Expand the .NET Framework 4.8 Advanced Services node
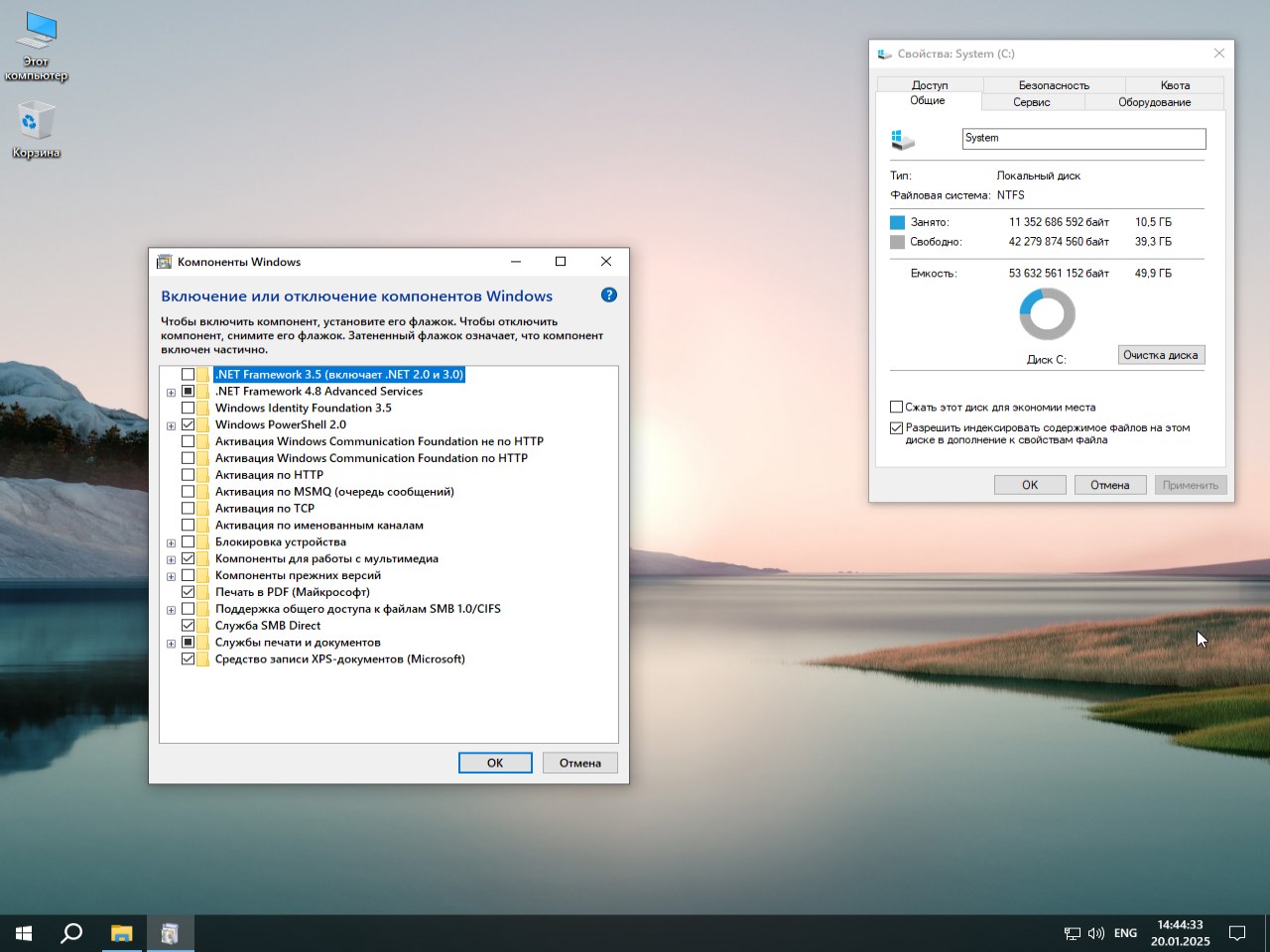1270x952 pixels. pyautogui.click(x=172, y=393)
